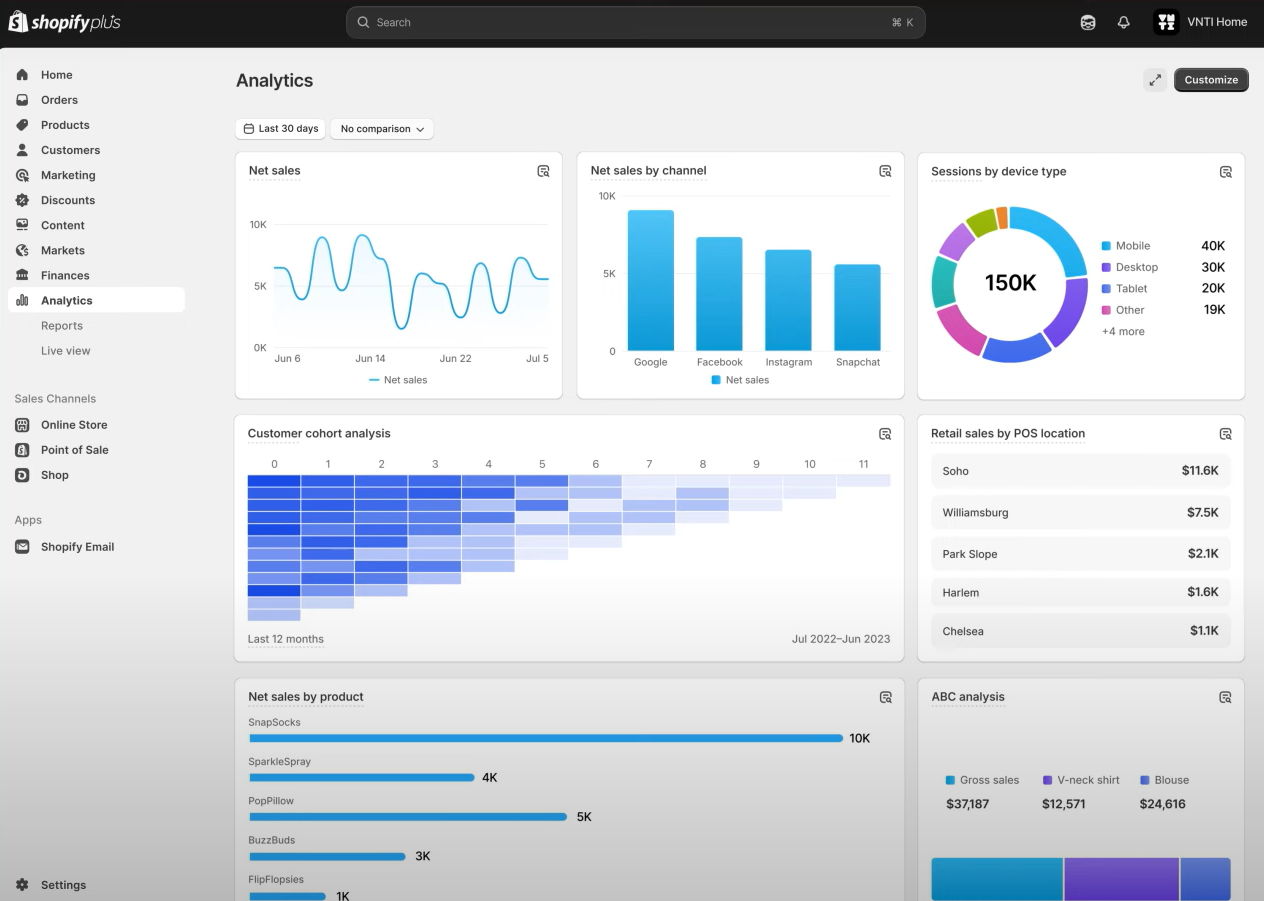
Task: Open the notifications bell
Action: [1123, 22]
